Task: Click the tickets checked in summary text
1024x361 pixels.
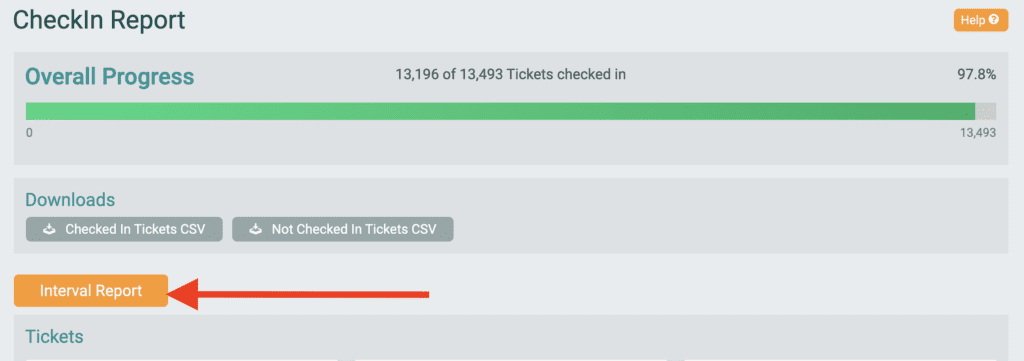Action: (x=511, y=74)
